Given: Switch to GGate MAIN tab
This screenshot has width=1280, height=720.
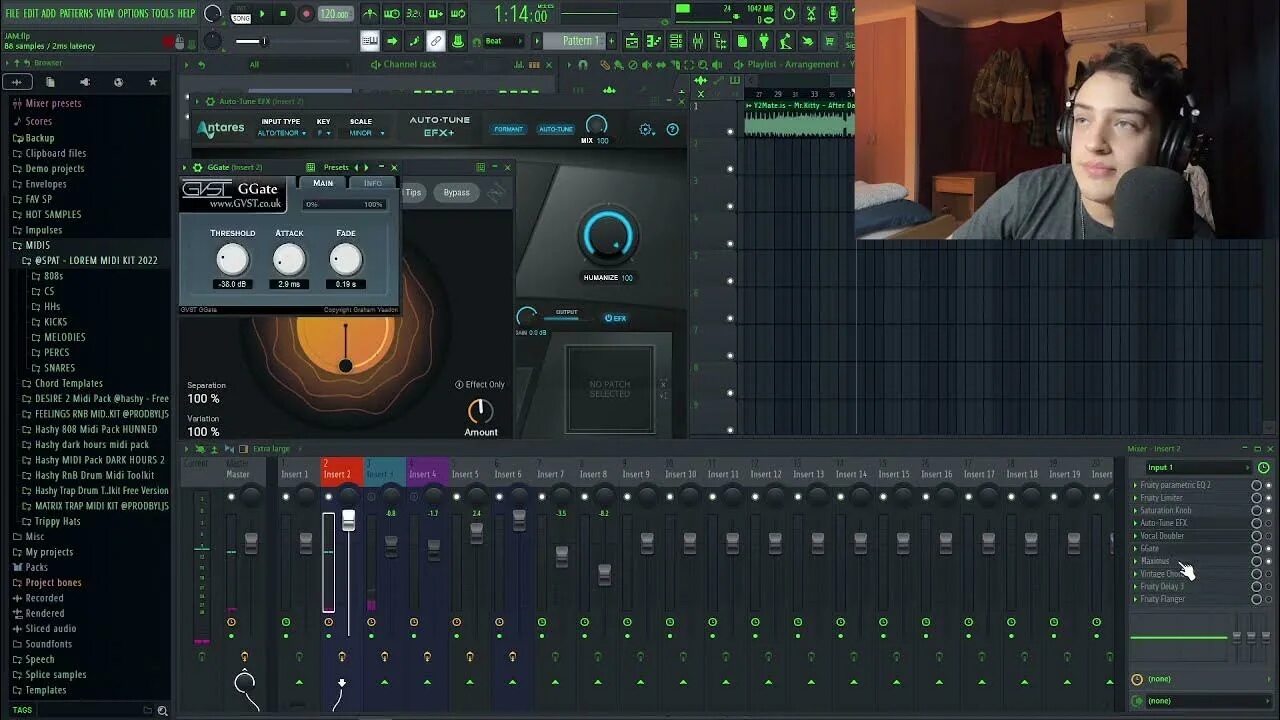Looking at the screenshot, I should coord(323,183).
